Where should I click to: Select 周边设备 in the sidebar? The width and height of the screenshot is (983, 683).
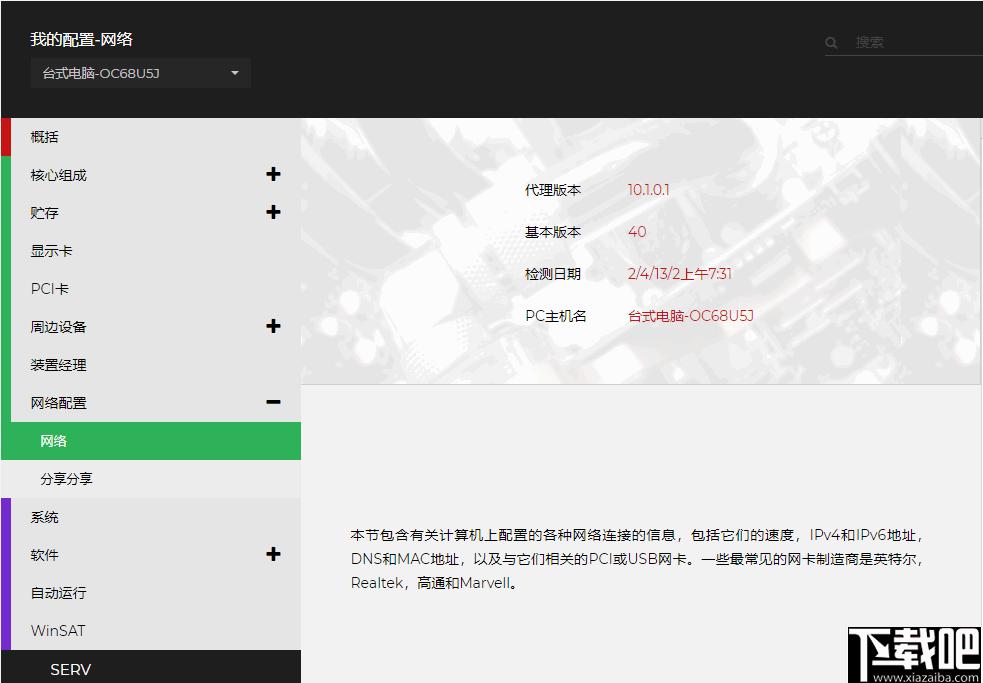point(58,327)
